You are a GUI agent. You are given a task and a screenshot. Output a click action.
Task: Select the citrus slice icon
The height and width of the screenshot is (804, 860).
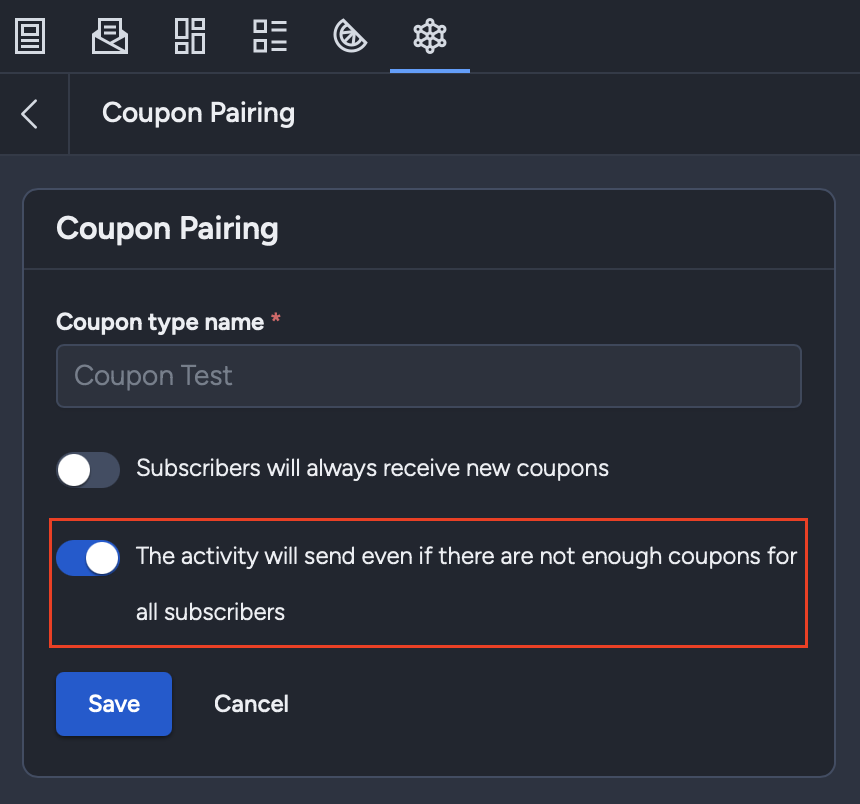click(x=350, y=36)
